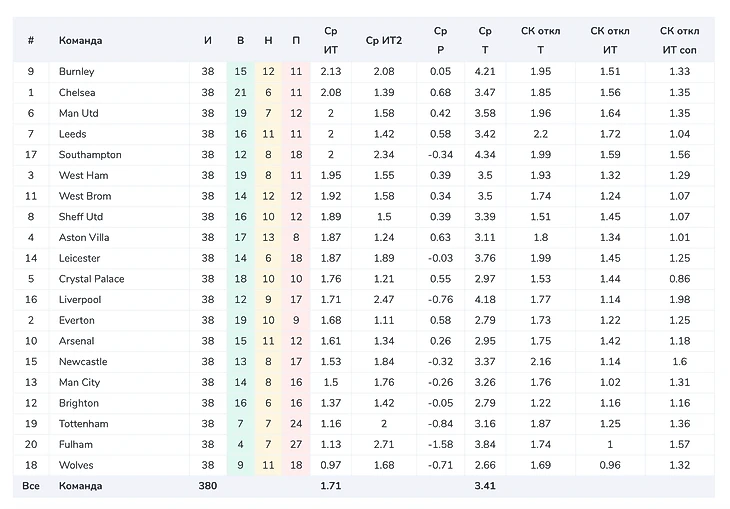This screenshot has width=730, height=509.
Task: Click Fulham's red losses cell 27
Action: 295,444
